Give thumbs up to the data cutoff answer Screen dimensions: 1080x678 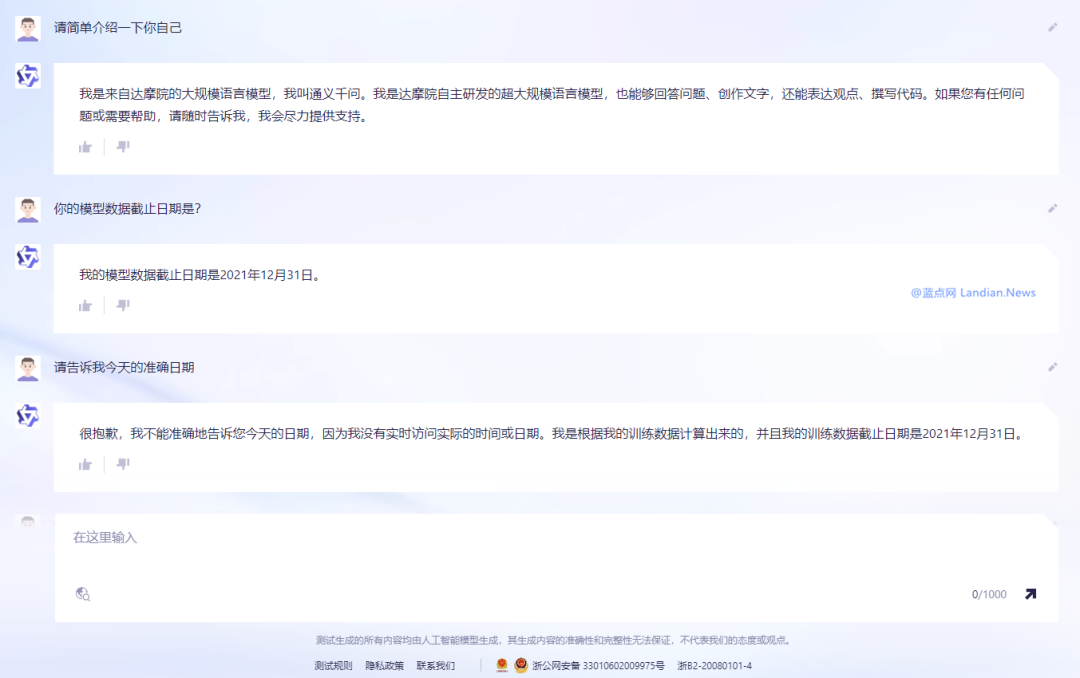[x=84, y=304]
